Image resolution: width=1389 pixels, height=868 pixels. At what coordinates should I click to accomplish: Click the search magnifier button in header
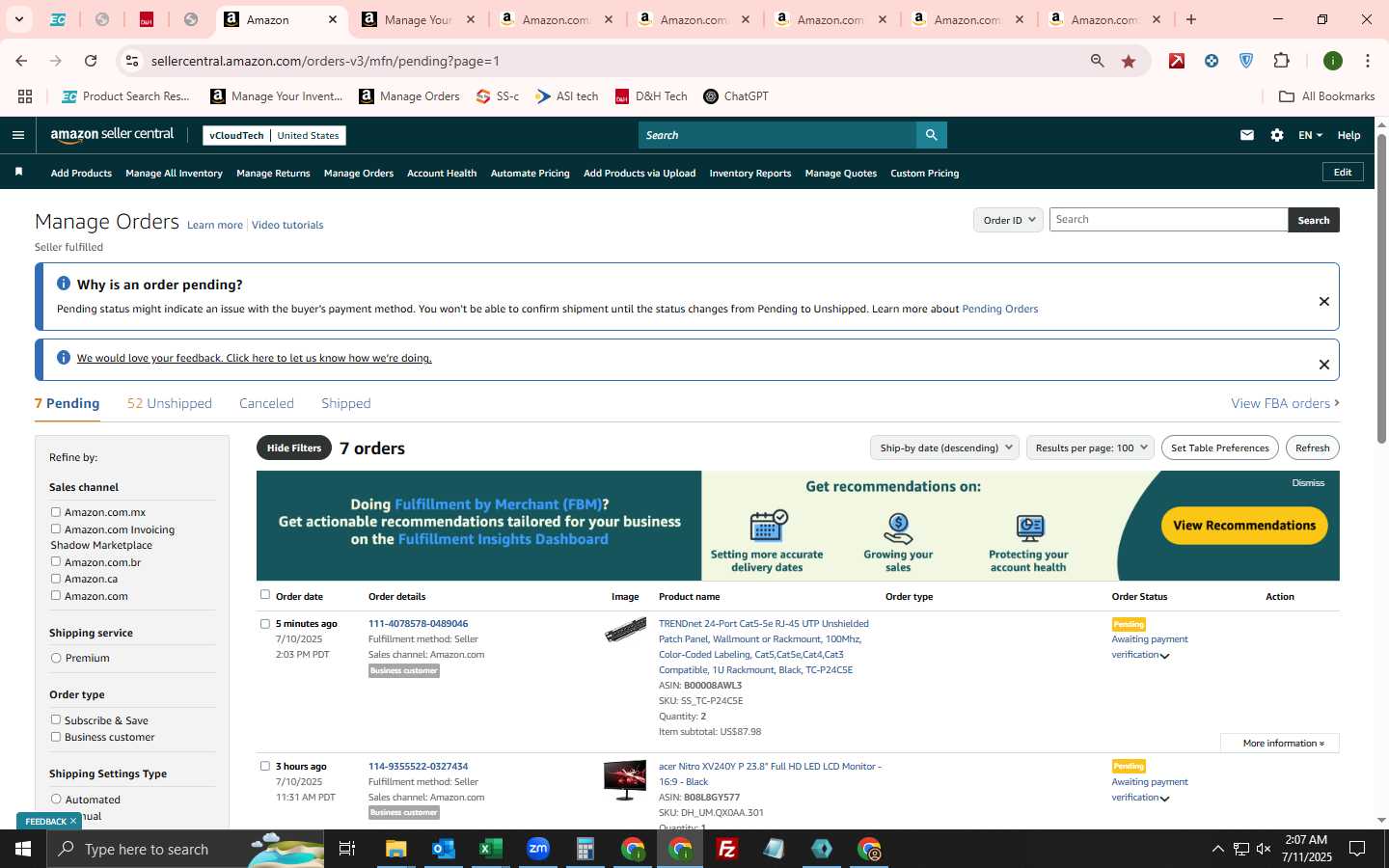click(x=931, y=135)
